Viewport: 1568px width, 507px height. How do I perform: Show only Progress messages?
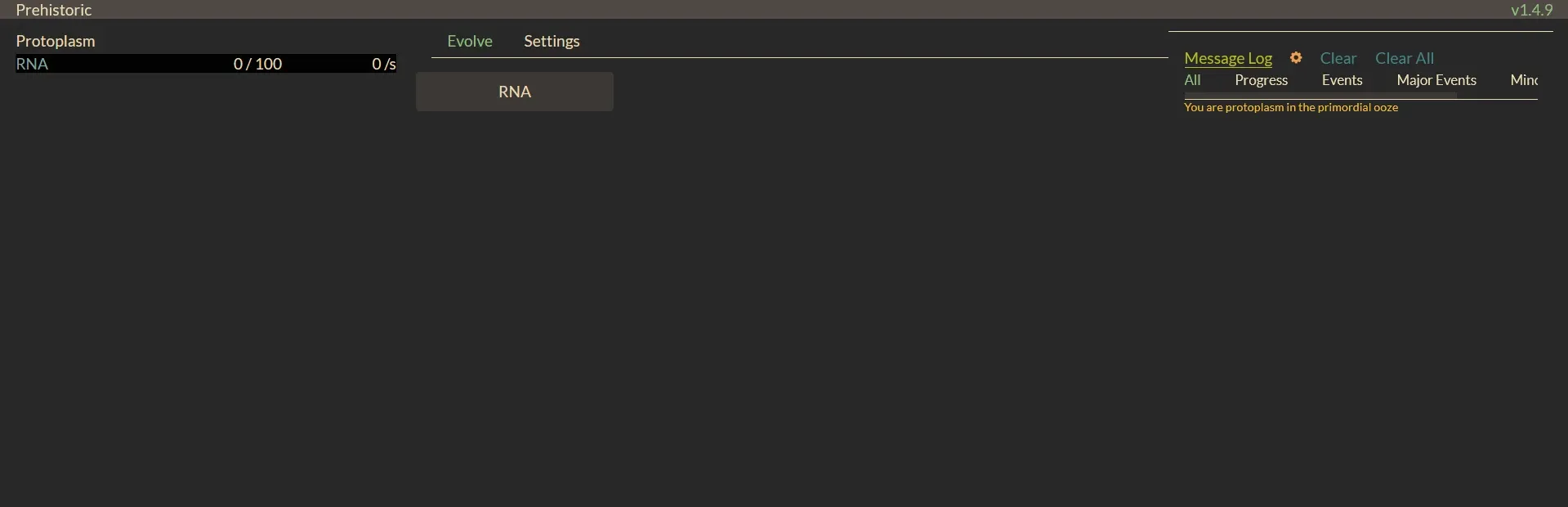coord(1261,80)
